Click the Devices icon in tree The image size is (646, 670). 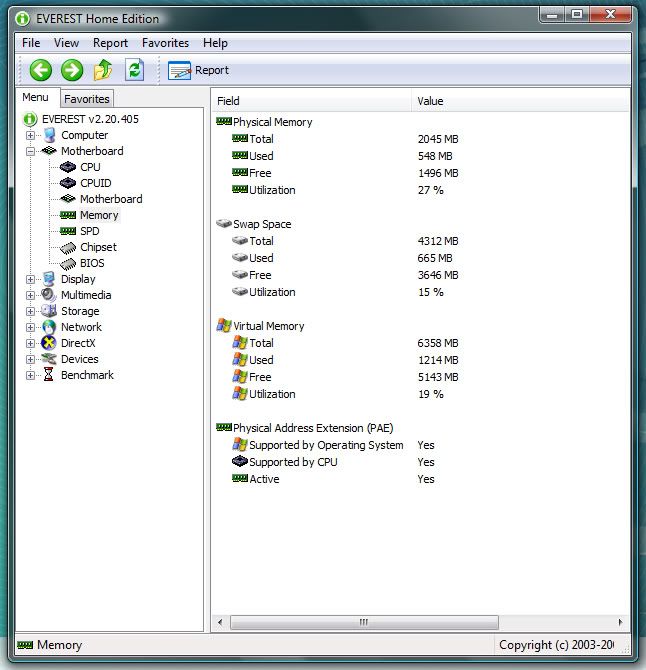tap(49, 359)
